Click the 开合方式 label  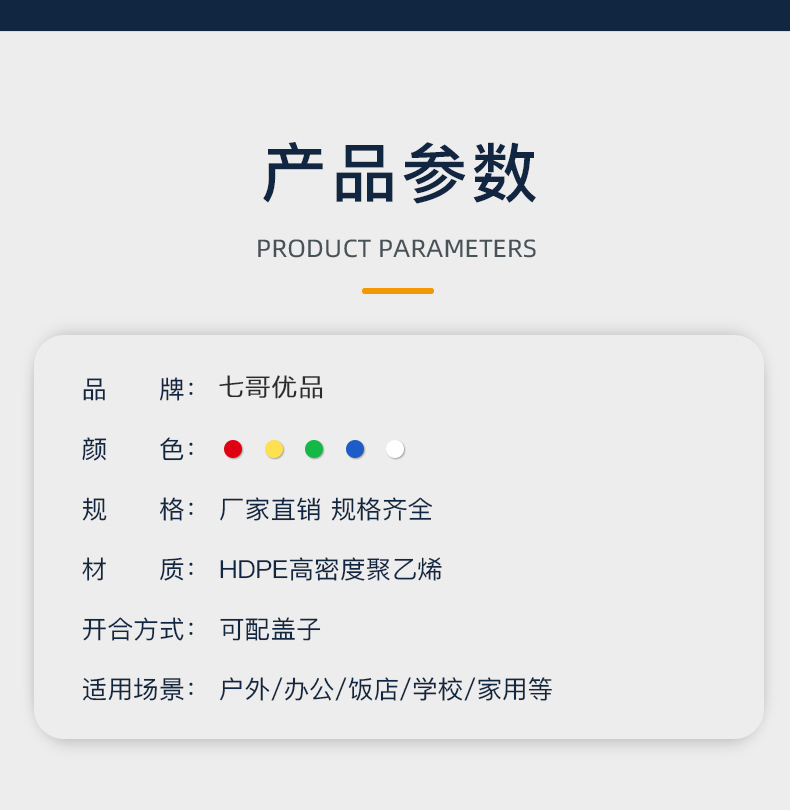137,629
